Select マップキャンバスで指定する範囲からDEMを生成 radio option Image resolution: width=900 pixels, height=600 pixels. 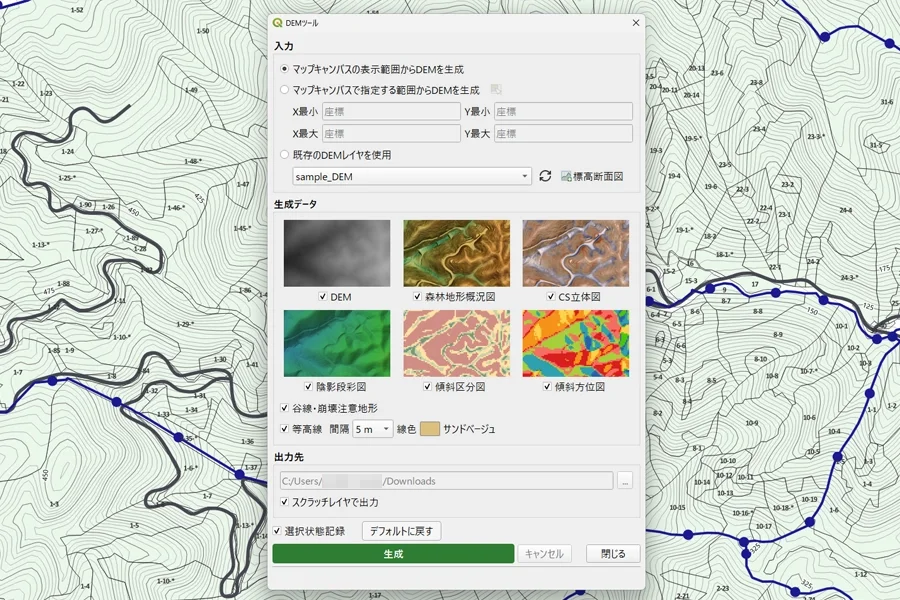pyautogui.click(x=284, y=90)
